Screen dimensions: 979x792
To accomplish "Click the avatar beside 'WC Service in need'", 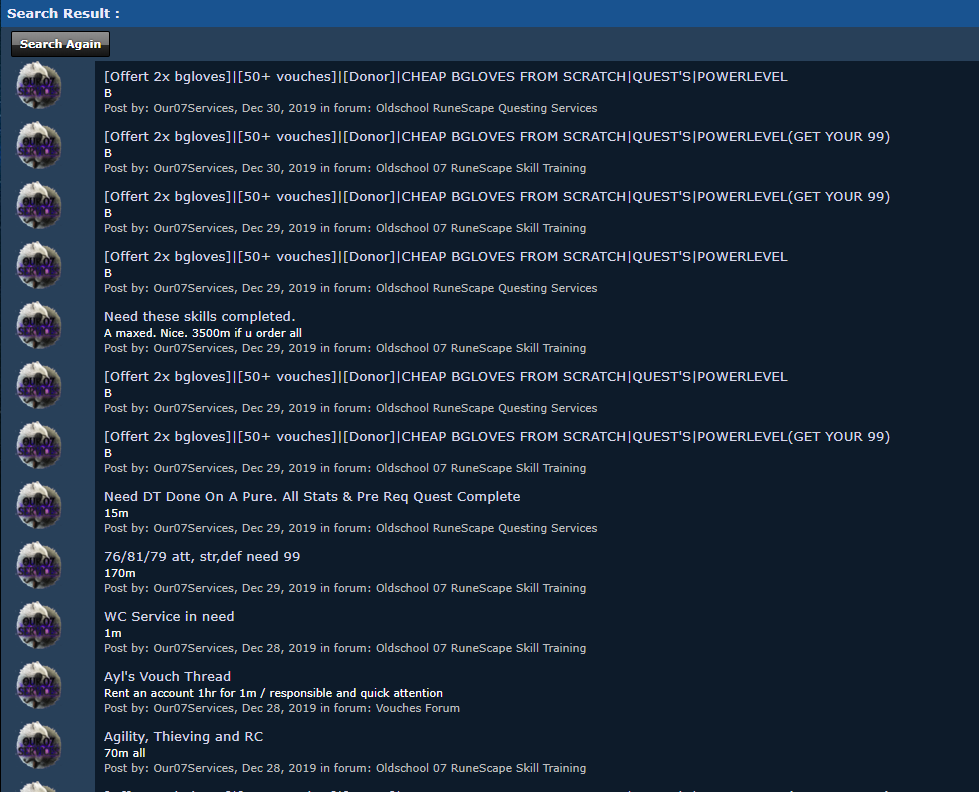I will [39, 625].
